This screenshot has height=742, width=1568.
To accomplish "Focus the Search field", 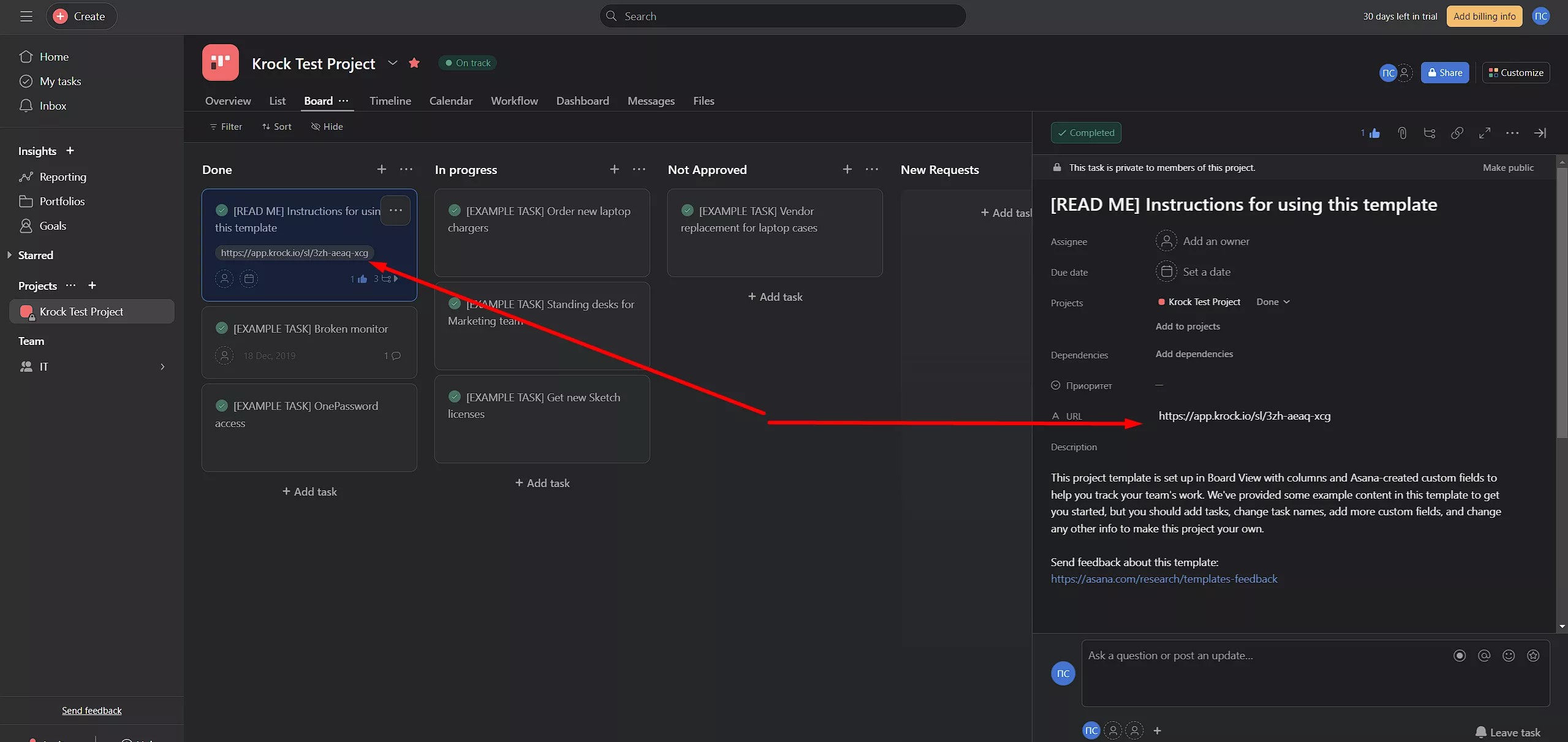I will (782, 17).
